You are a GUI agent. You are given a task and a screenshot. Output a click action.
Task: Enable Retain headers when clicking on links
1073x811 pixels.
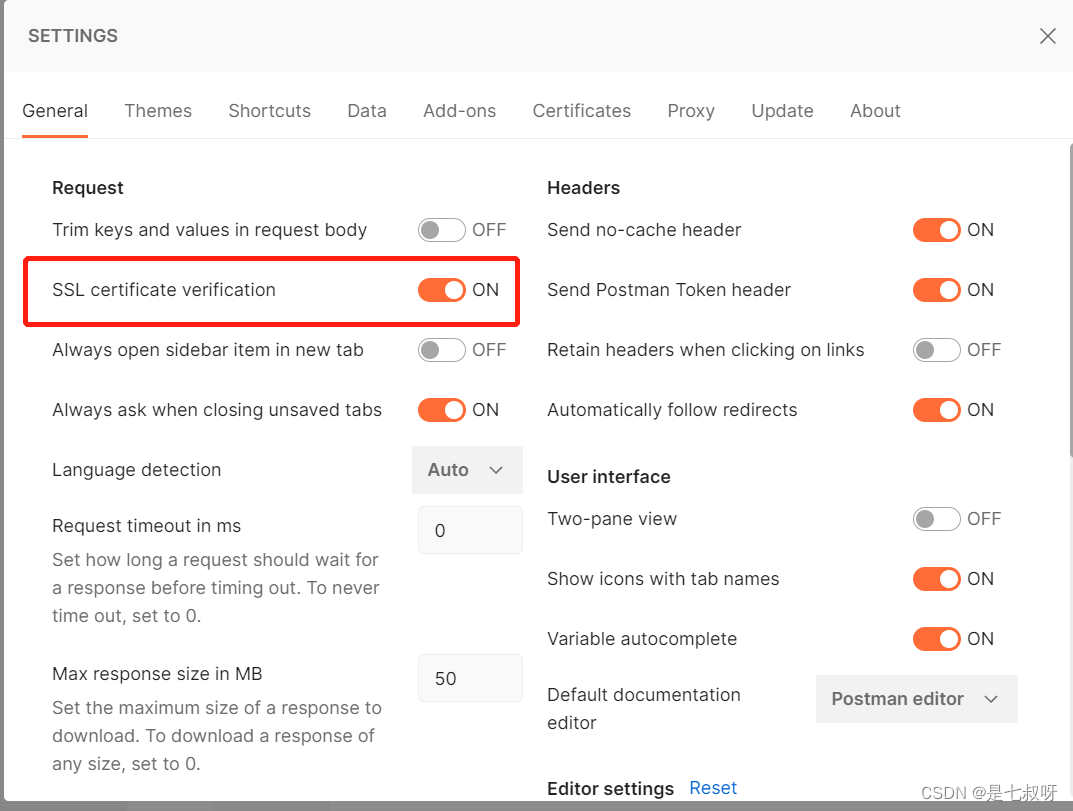click(x=937, y=350)
